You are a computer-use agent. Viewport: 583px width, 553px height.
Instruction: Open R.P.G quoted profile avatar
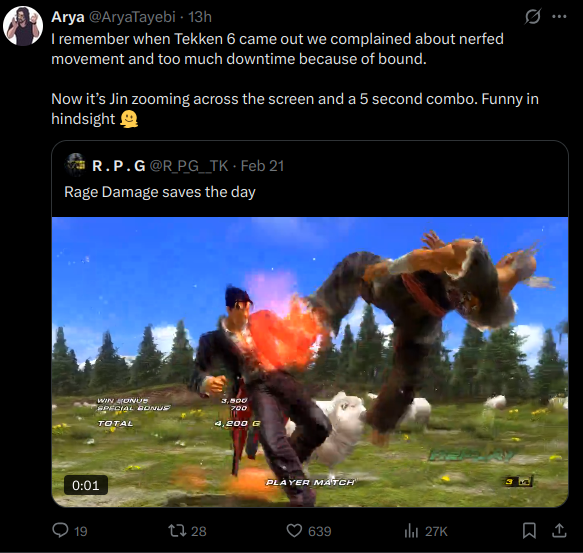tap(75, 164)
